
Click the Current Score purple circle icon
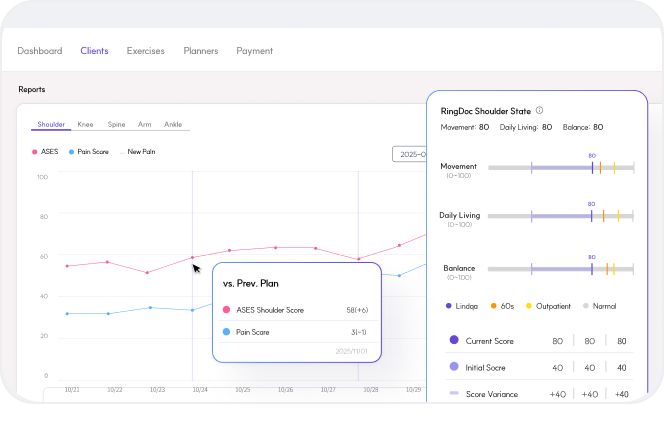pos(454,340)
